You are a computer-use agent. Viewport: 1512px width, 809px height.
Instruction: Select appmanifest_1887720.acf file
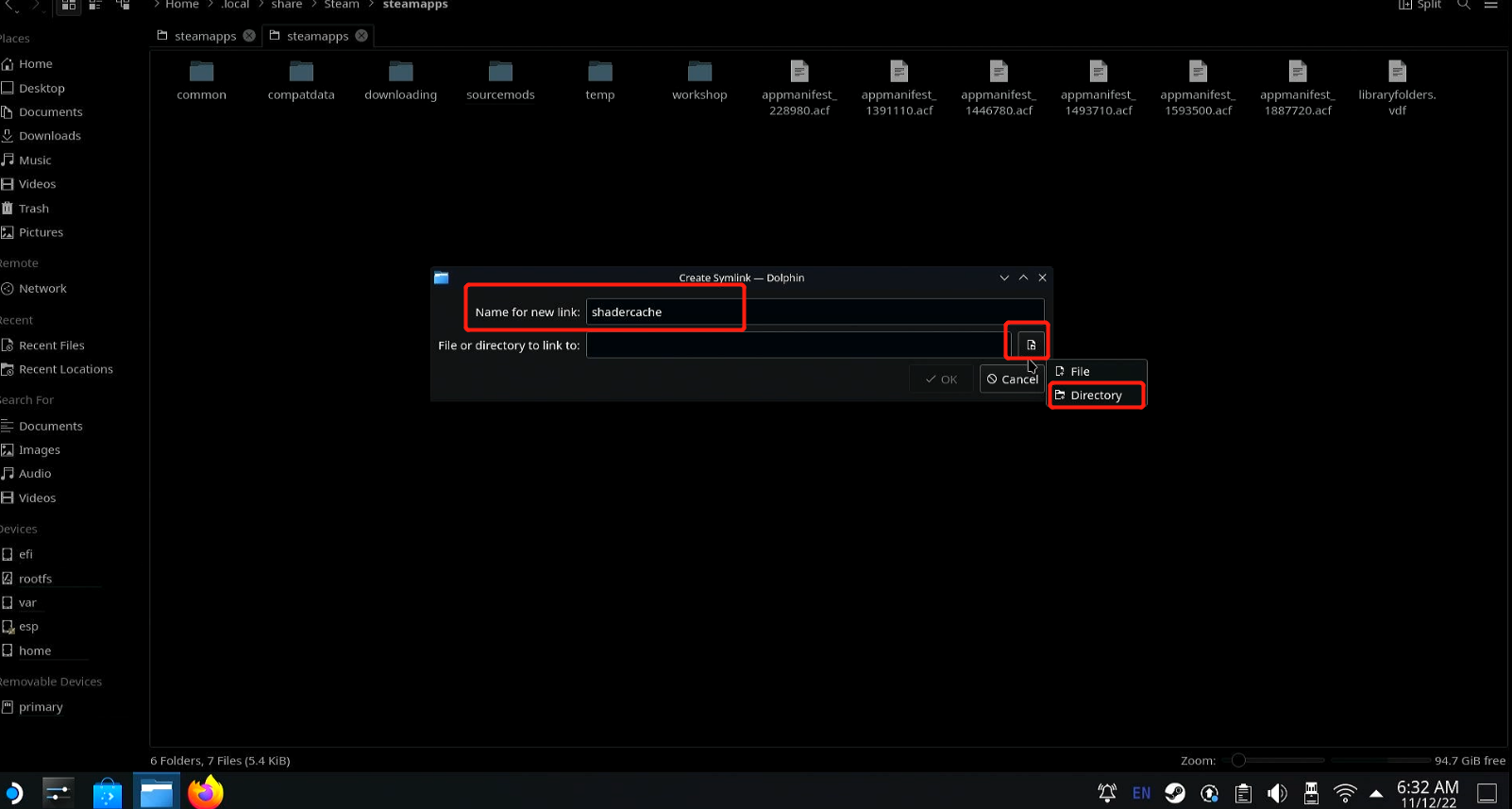click(1298, 89)
